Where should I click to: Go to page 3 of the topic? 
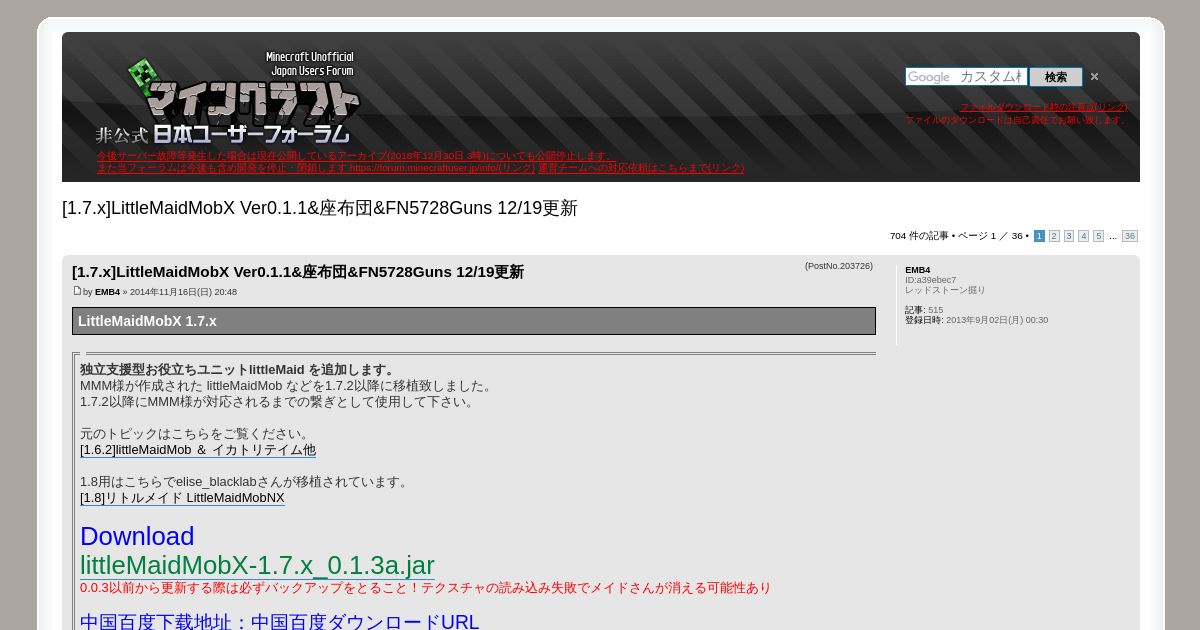[x=1069, y=236]
